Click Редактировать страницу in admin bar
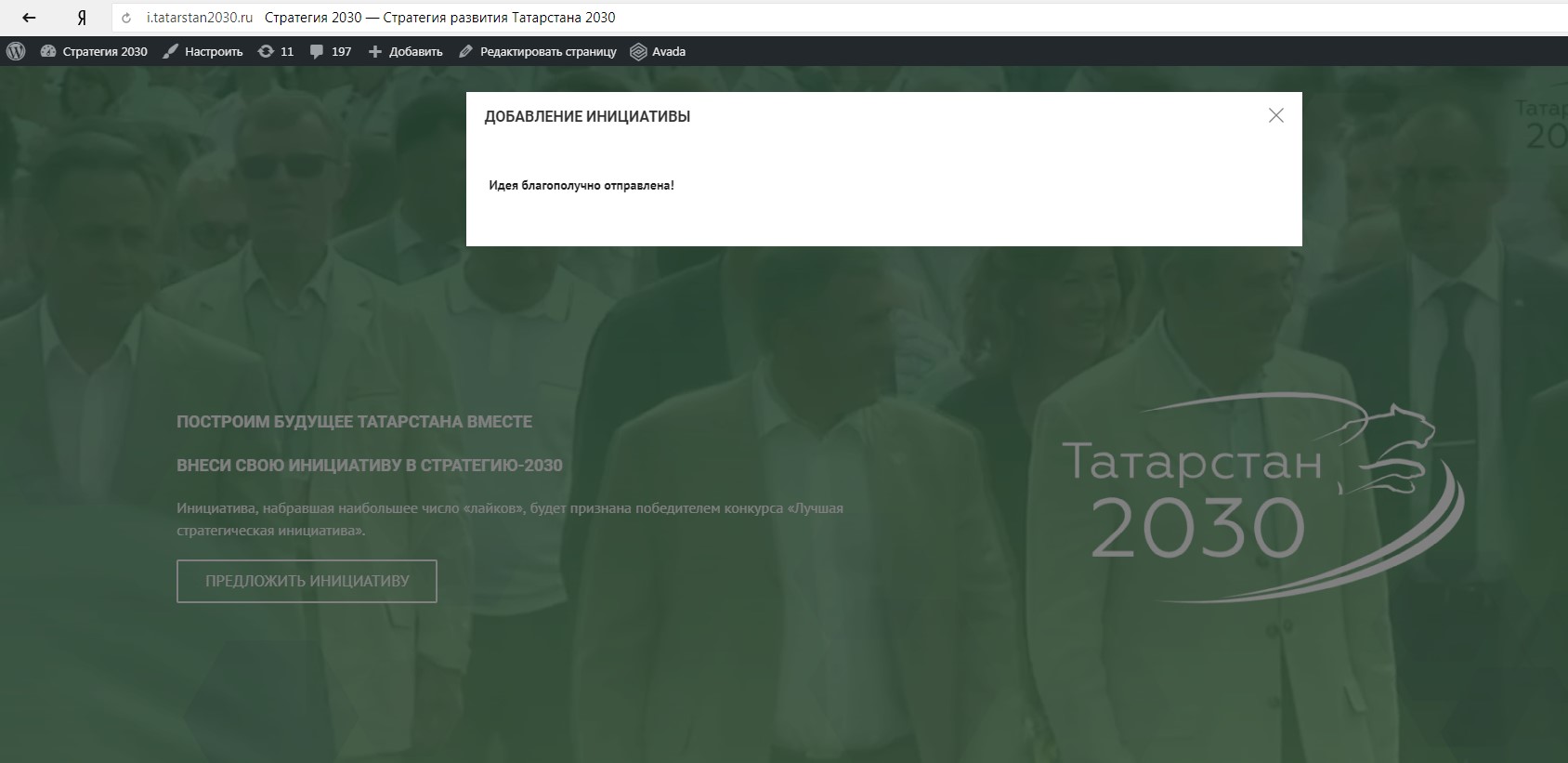Viewport: 1568px width, 763px height. tap(538, 51)
